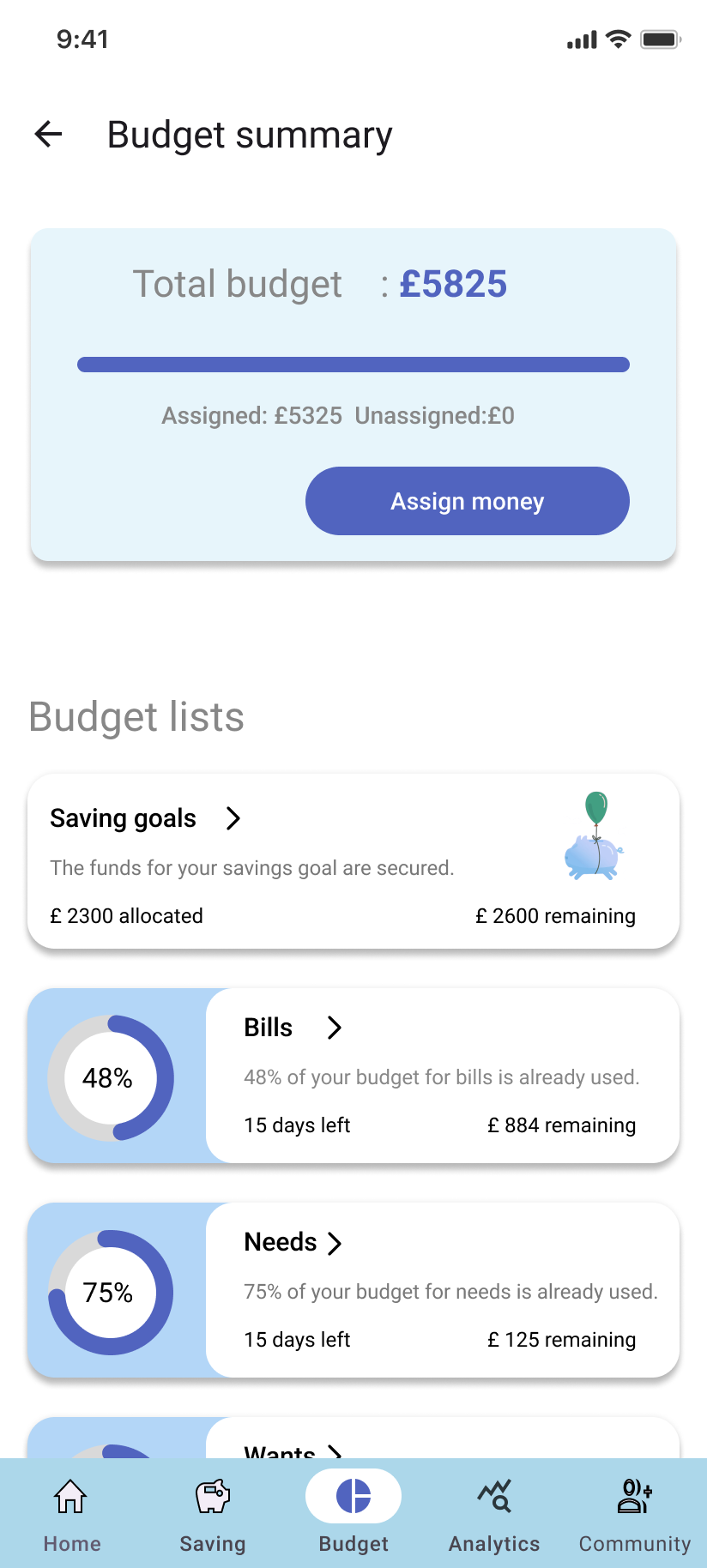The width and height of the screenshot is (707, 1568).
Task: Select the Budget pie chart icon
Action: [x=353, y=1496]
